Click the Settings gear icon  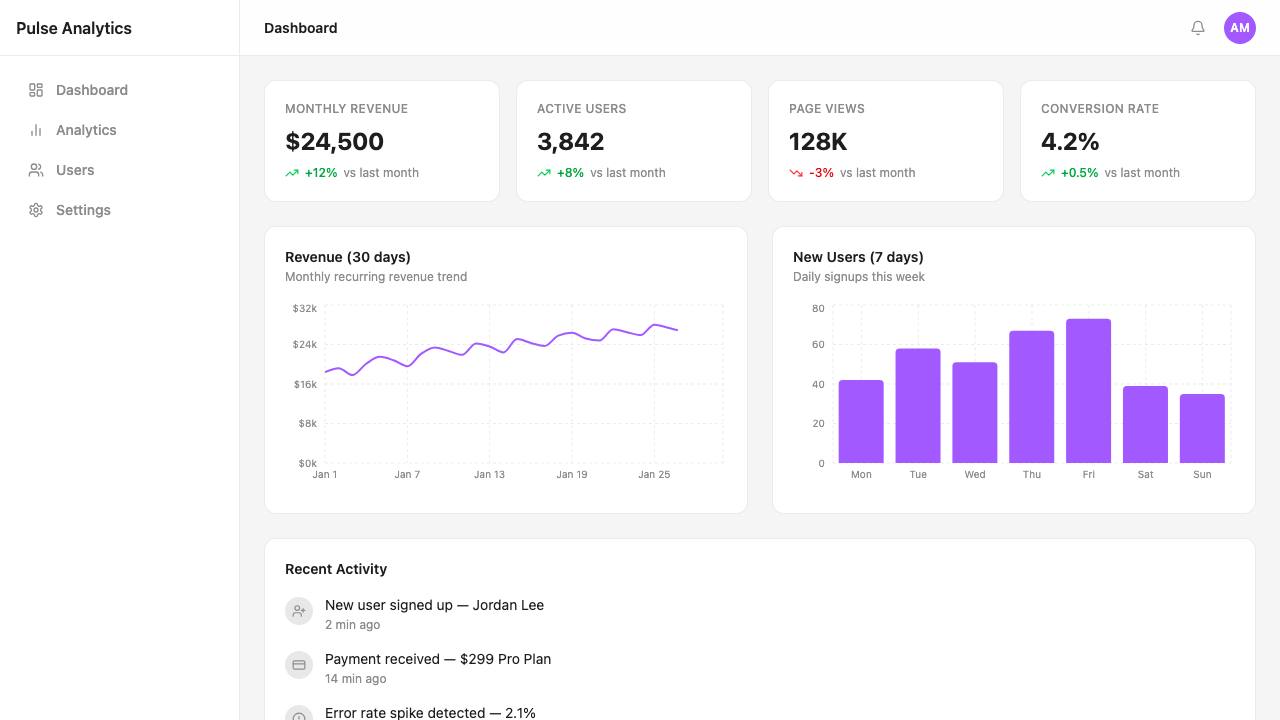[x=36, y=210]
